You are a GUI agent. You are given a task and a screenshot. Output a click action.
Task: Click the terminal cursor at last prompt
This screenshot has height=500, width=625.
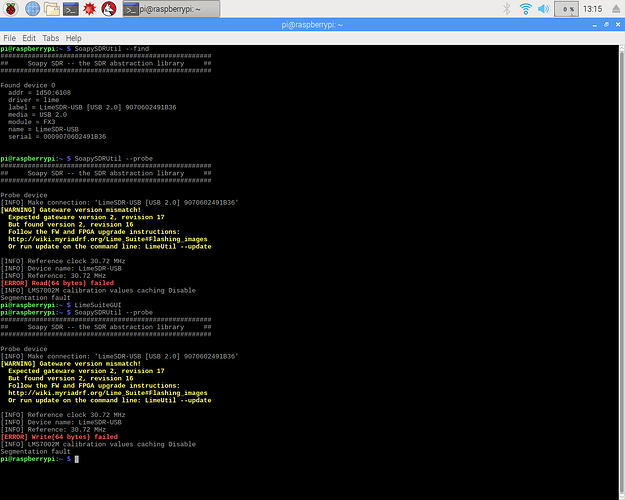[77, 459]
